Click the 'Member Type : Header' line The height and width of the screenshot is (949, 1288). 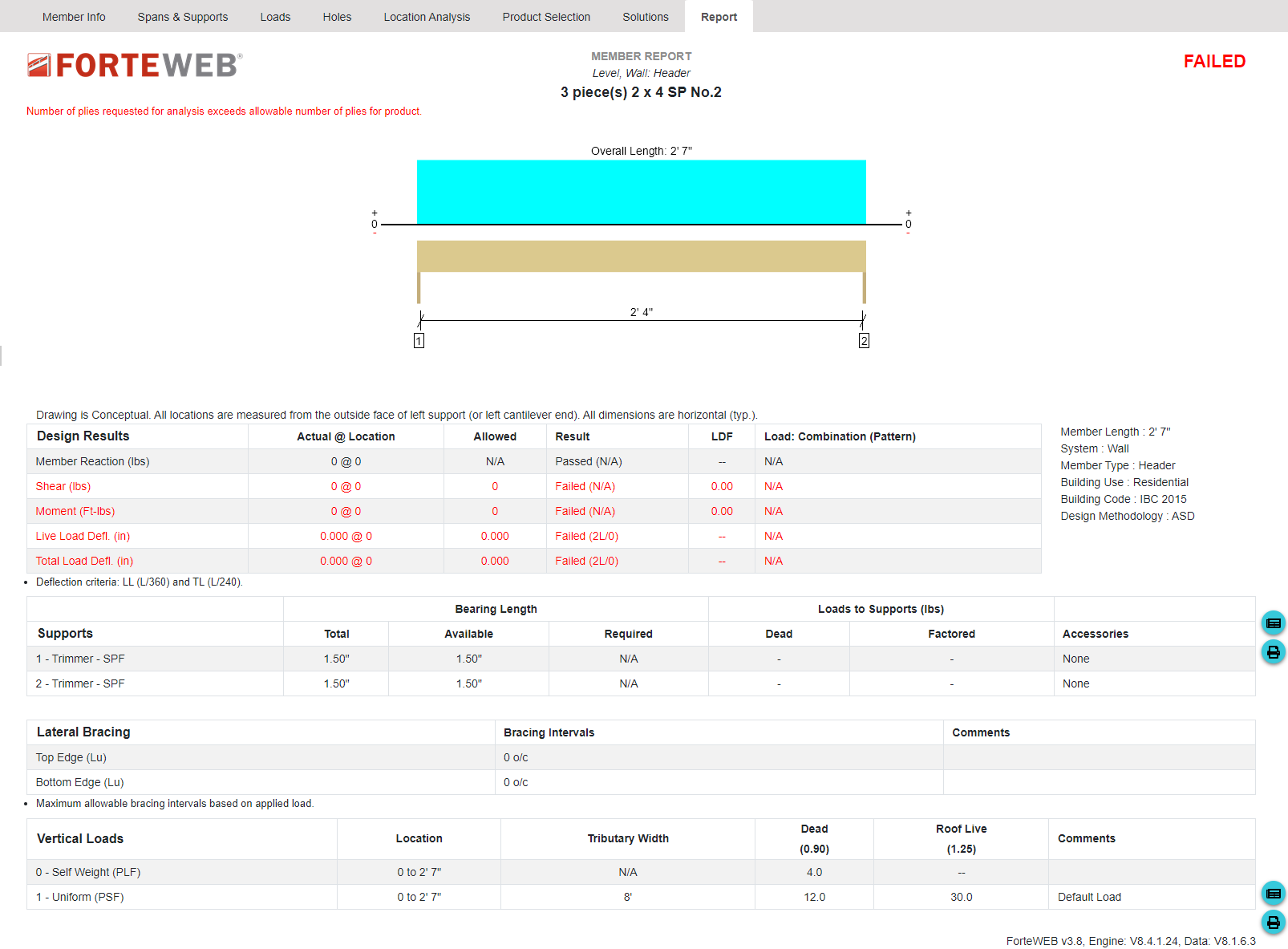pos(1117,465)
